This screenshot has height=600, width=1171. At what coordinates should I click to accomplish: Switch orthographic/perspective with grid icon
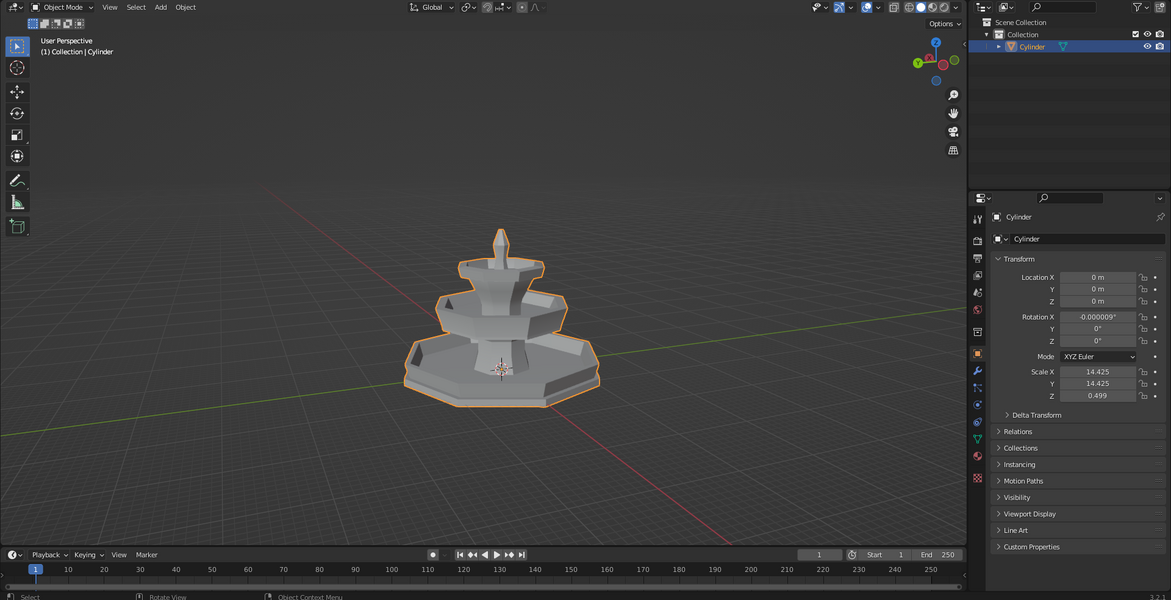[953, 150]
